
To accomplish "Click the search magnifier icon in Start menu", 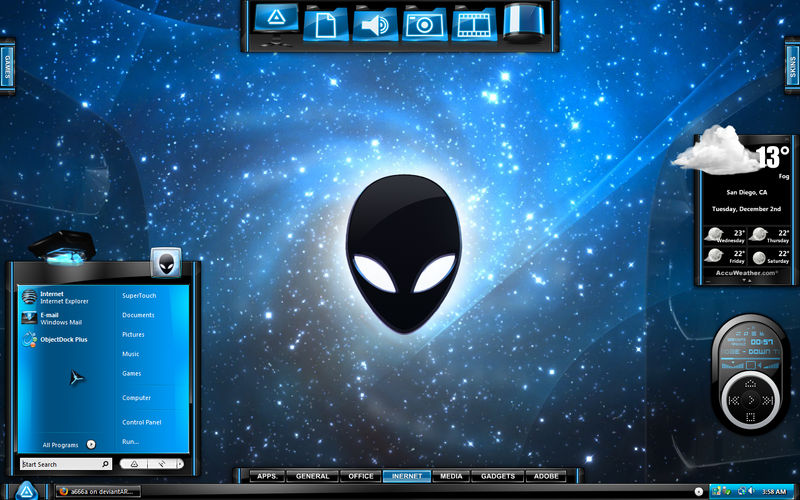I will coord(105,464).
